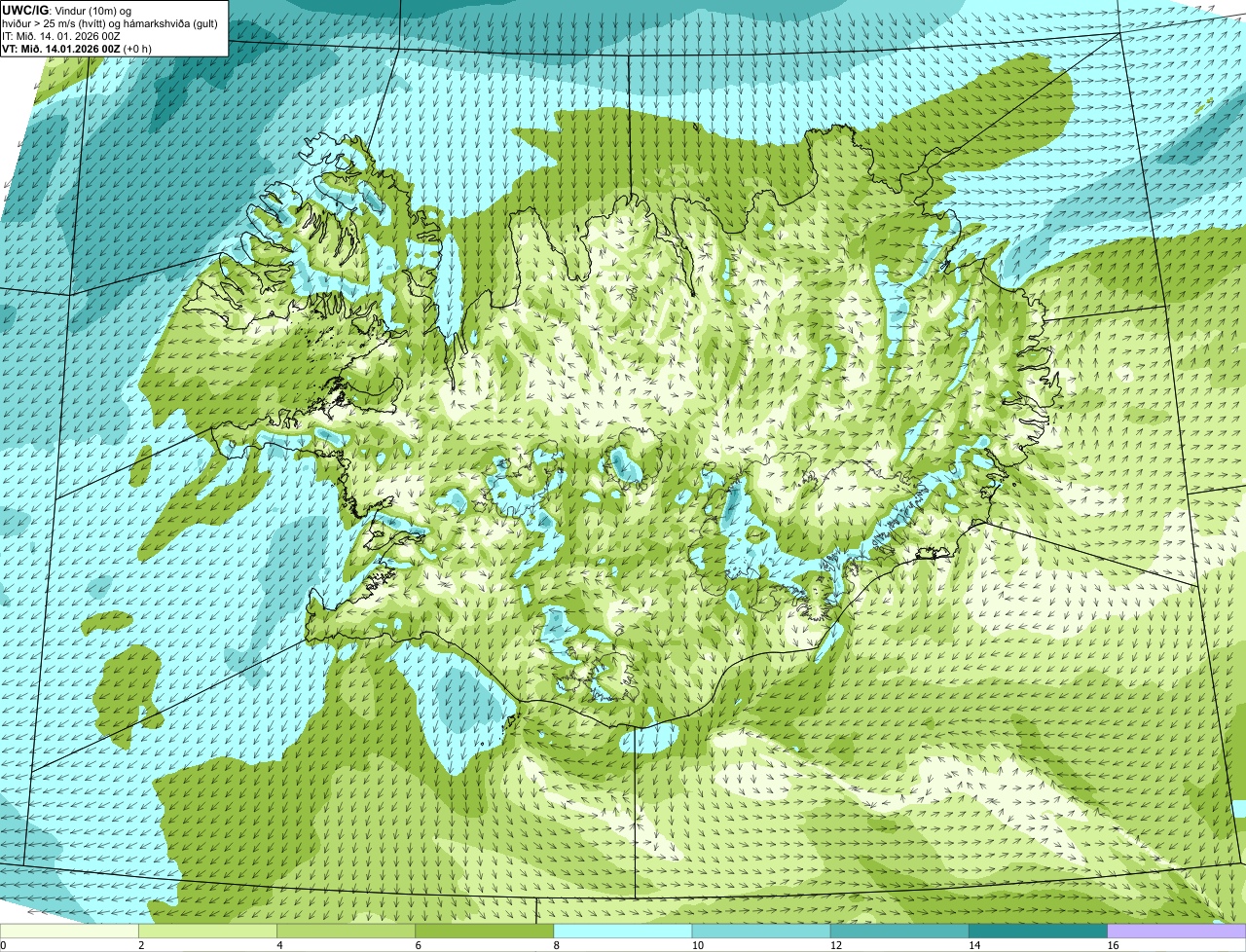The image size is (1246, 952).
Task: Click the light cyan 8–10 legend swatch
Action: tap(622, 932)
